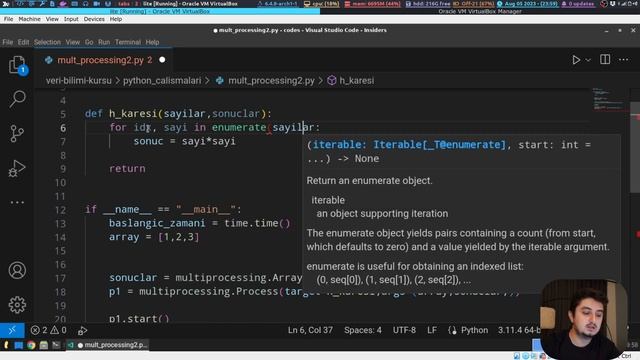This screenshot has width=640, height=360.
Task: Open the Manage gear icon
Action: [17, 304]
